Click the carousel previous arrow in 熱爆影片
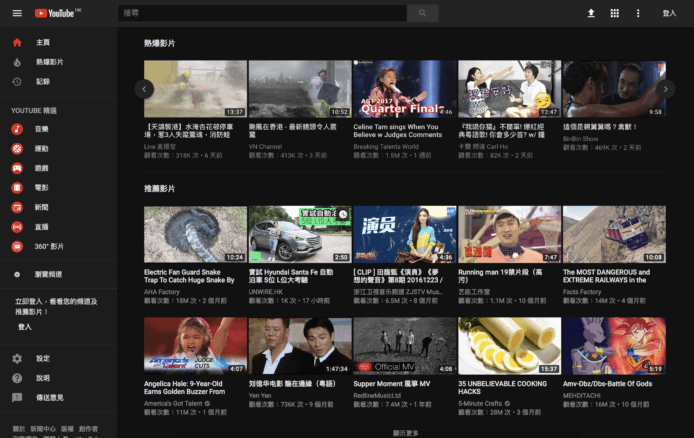The width and height of the screenshot is (694, 438). 145,89
